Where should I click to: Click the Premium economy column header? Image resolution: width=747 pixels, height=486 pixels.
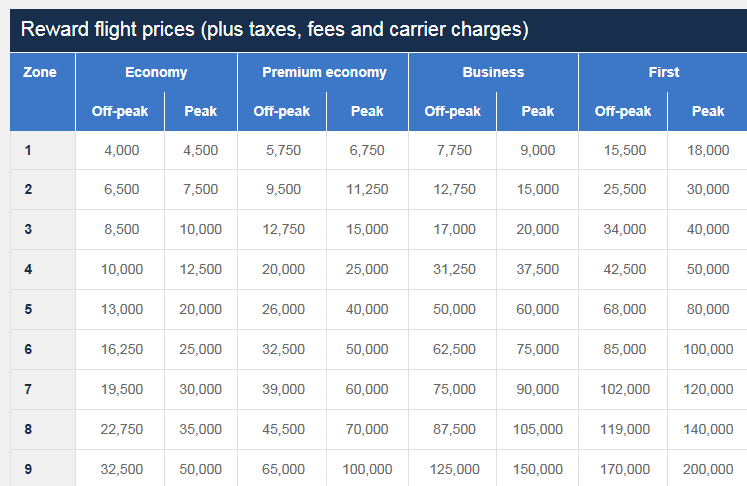(x=323, y=72)
